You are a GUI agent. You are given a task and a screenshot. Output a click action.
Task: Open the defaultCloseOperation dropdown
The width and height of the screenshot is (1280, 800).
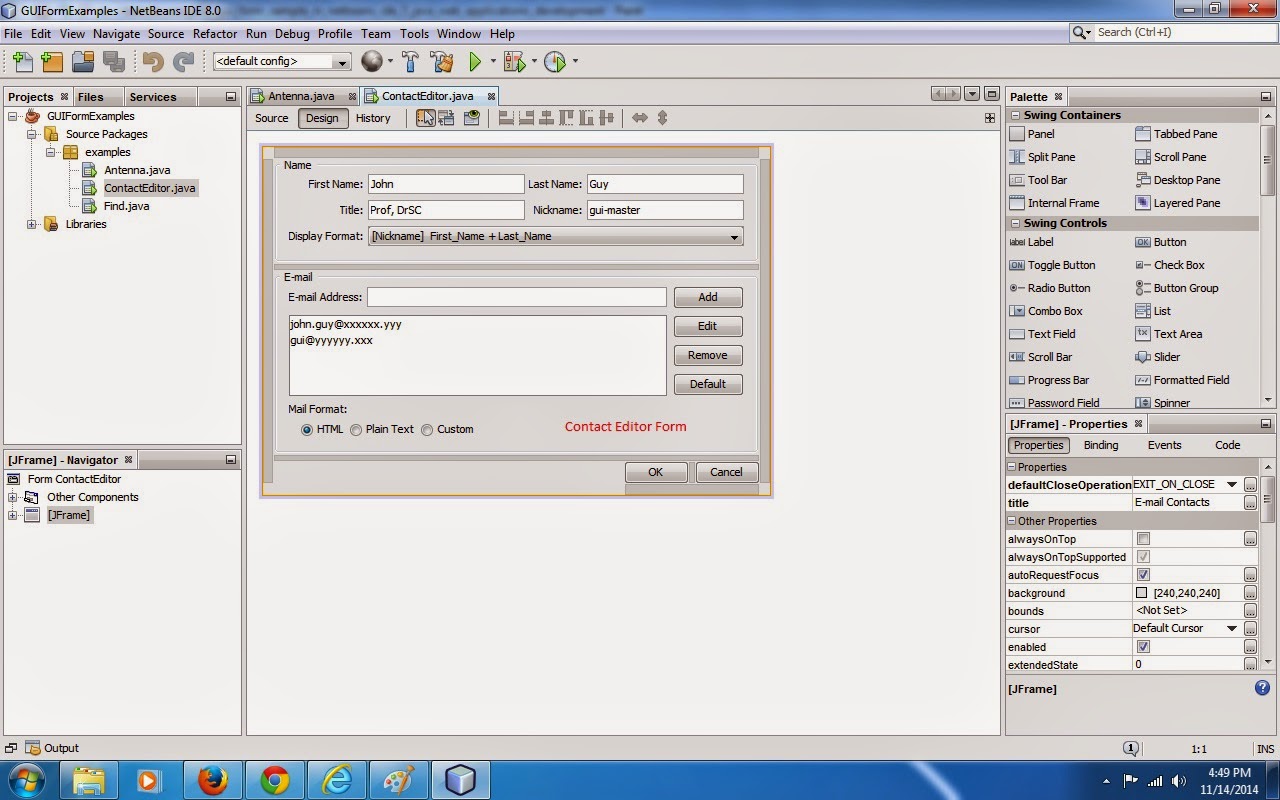[1230, 484]
